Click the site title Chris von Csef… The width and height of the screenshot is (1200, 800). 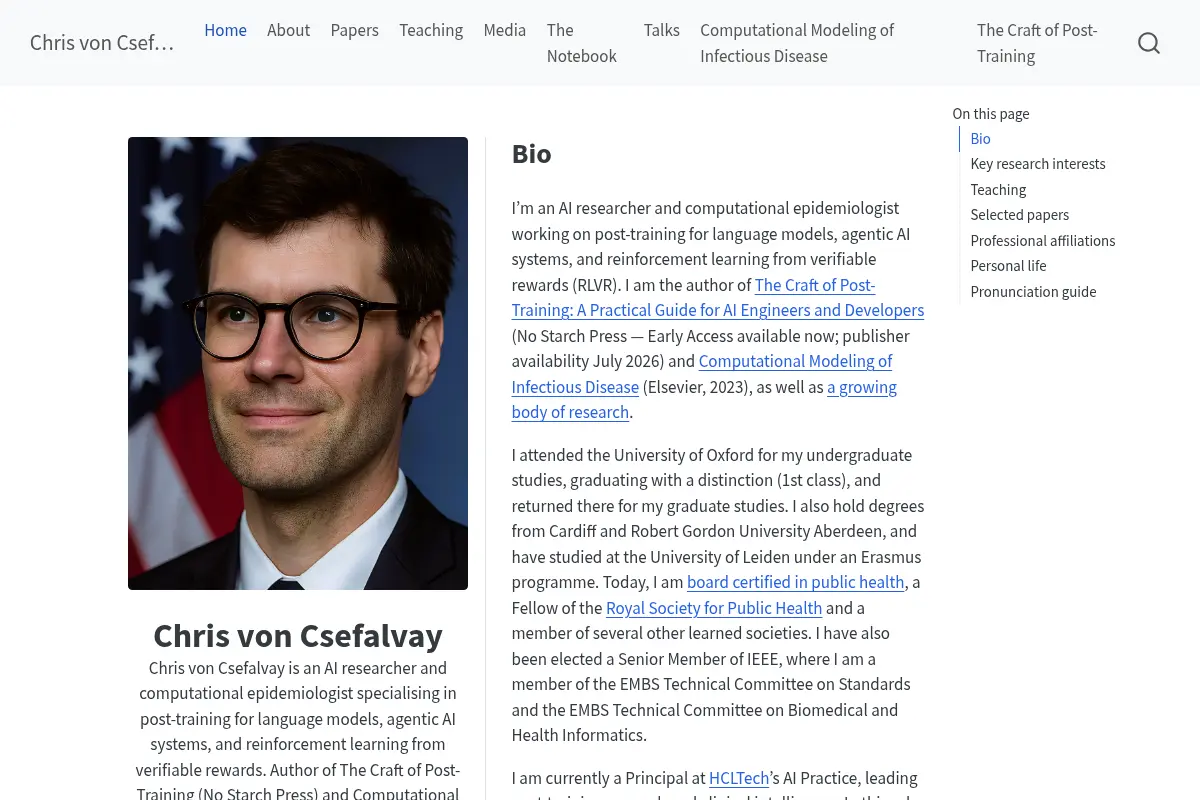(x=102, y=43)
